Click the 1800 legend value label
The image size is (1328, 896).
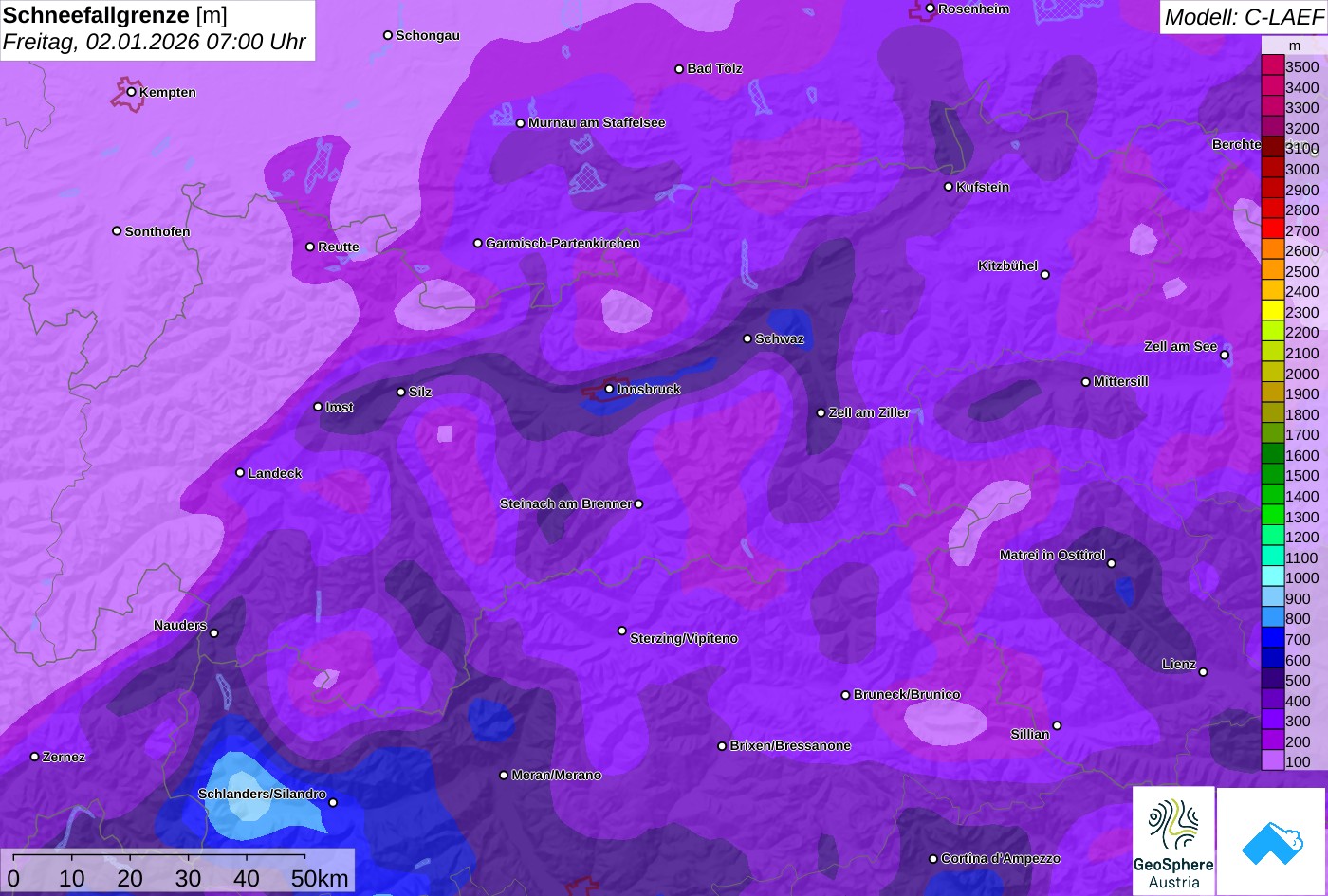(x=1302, y=414)
